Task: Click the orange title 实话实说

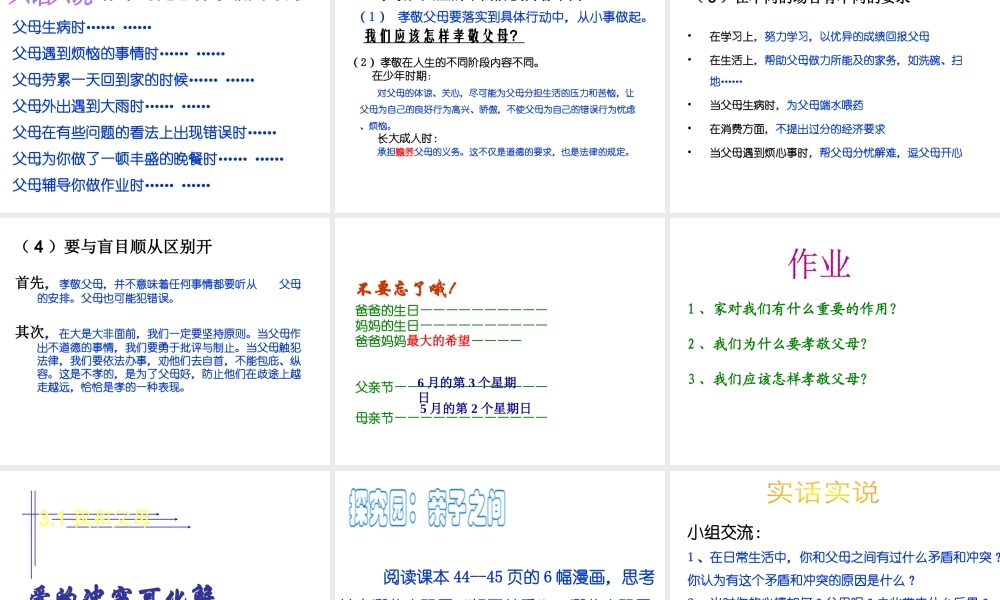Action: pos(823,493)
